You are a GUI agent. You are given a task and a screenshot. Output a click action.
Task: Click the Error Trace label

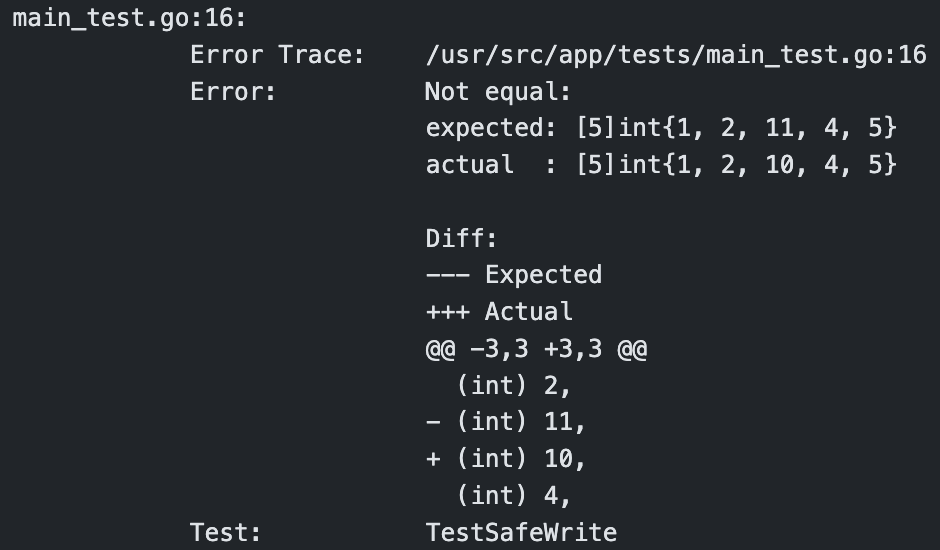coord(277,55)
